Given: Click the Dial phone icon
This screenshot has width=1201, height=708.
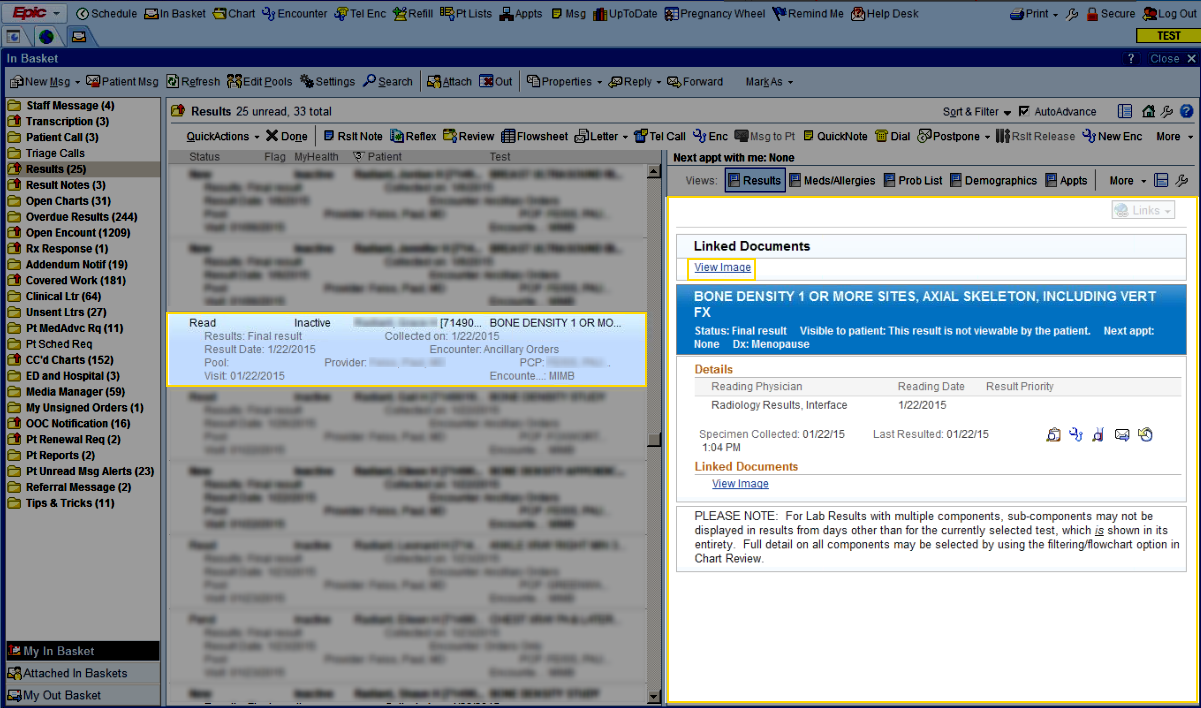Looking at the screenshot, I should (x=893, y=136).
